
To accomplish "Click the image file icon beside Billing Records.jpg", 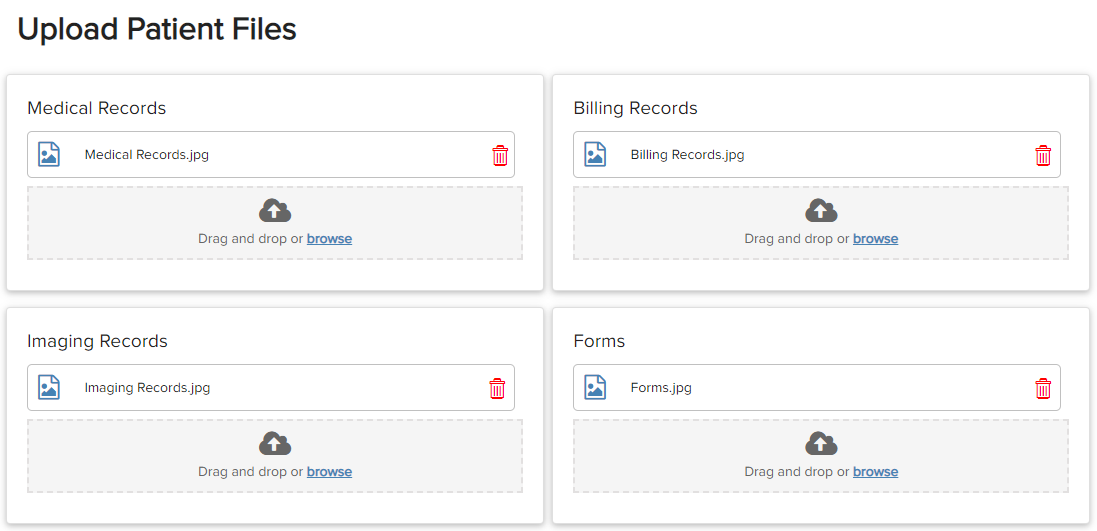I will coord(595,155).
